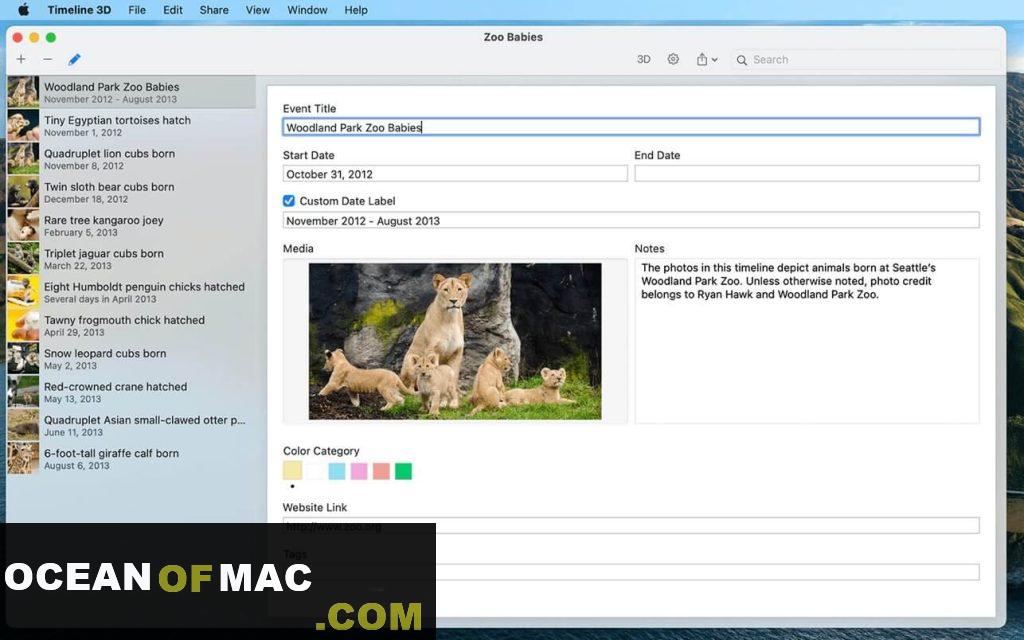Viewport: 1024px width, 640px height.
Task: Choose the salmon red color category swatch
Action: coord(381,471)
